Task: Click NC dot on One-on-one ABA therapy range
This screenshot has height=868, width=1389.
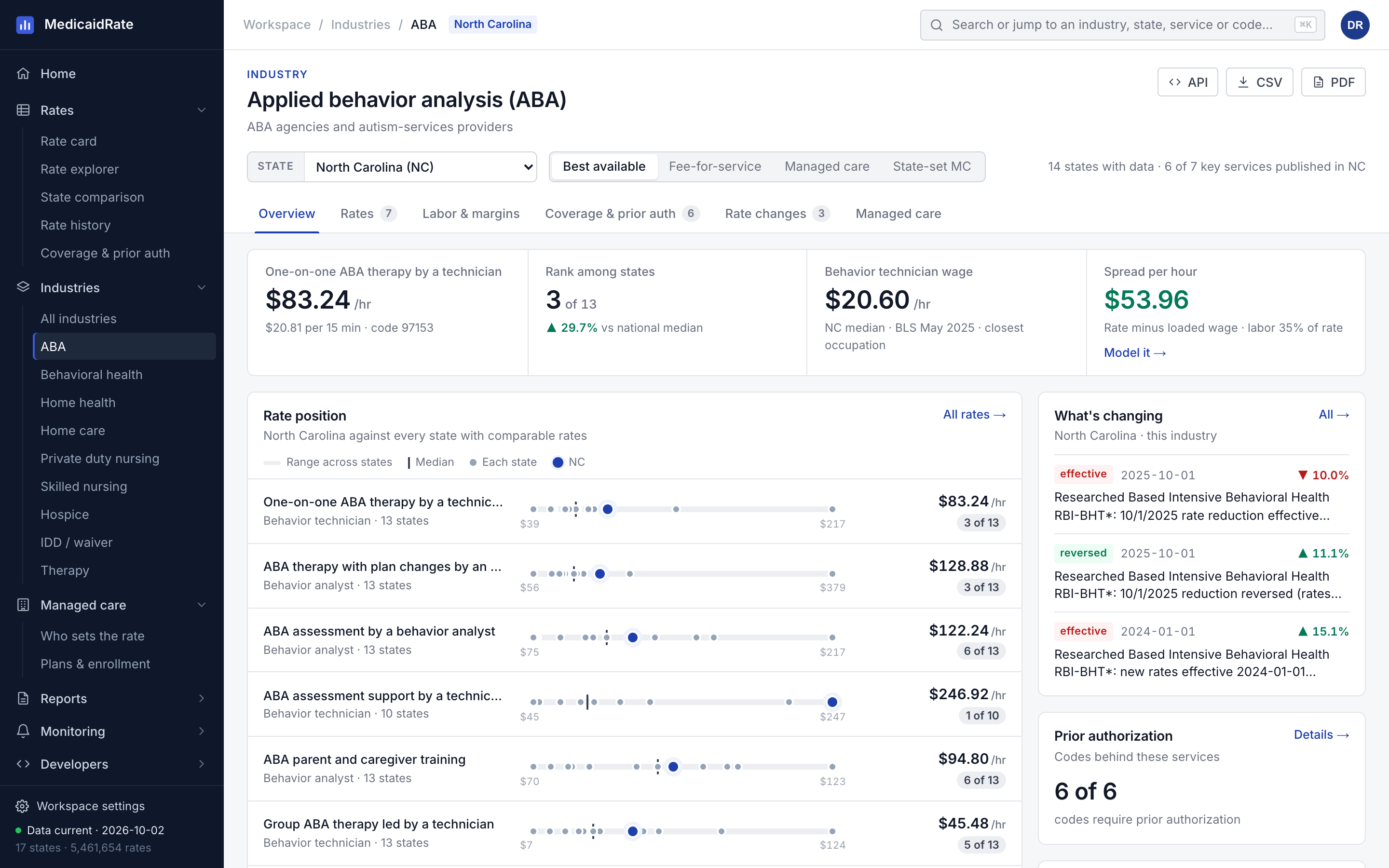Action: tap(607, 509)
